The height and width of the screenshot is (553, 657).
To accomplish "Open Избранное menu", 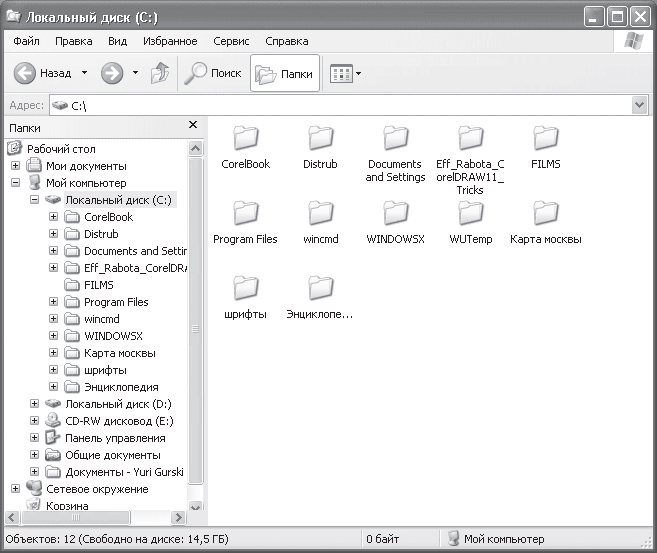I will tap(170, 41).
